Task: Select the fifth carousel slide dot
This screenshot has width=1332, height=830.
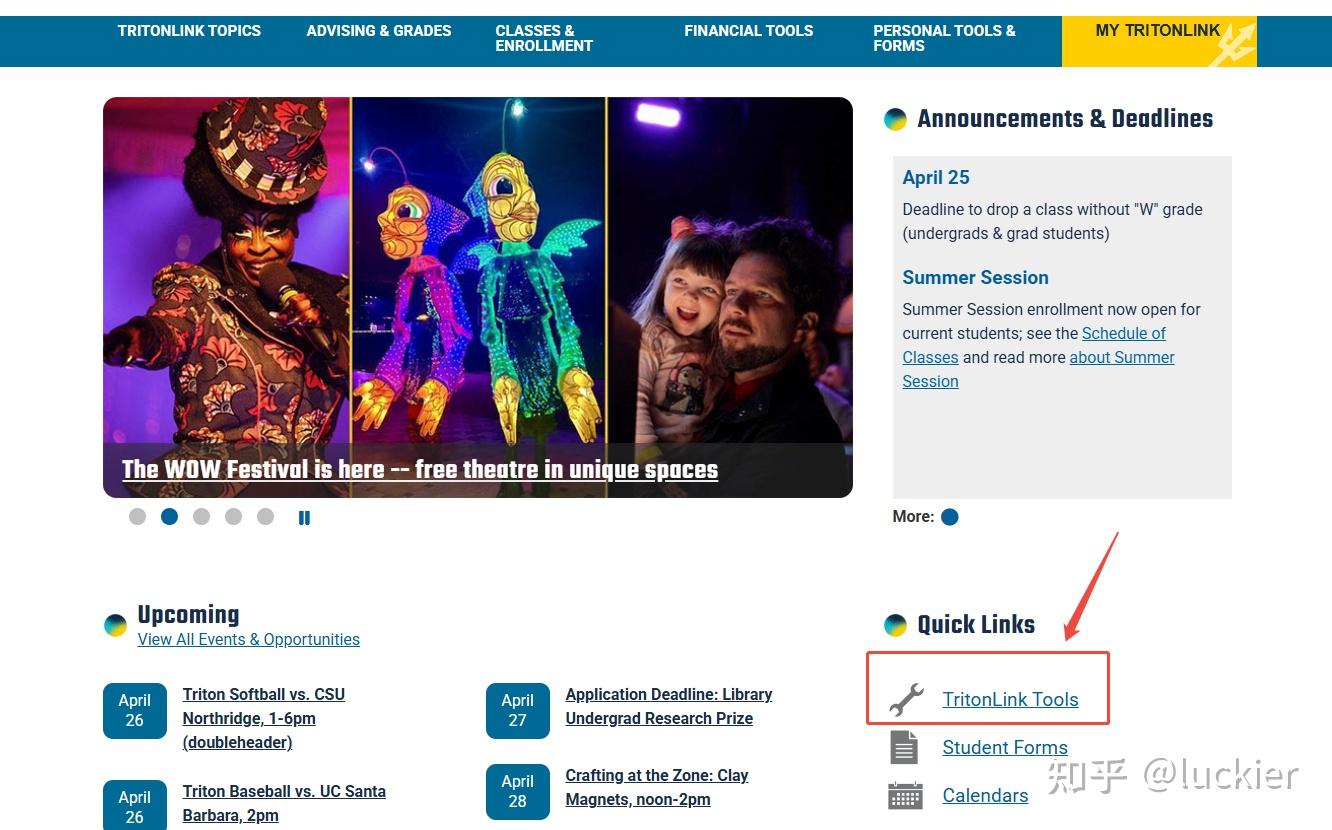Action: pyautogui.click(x=266, y=516)
